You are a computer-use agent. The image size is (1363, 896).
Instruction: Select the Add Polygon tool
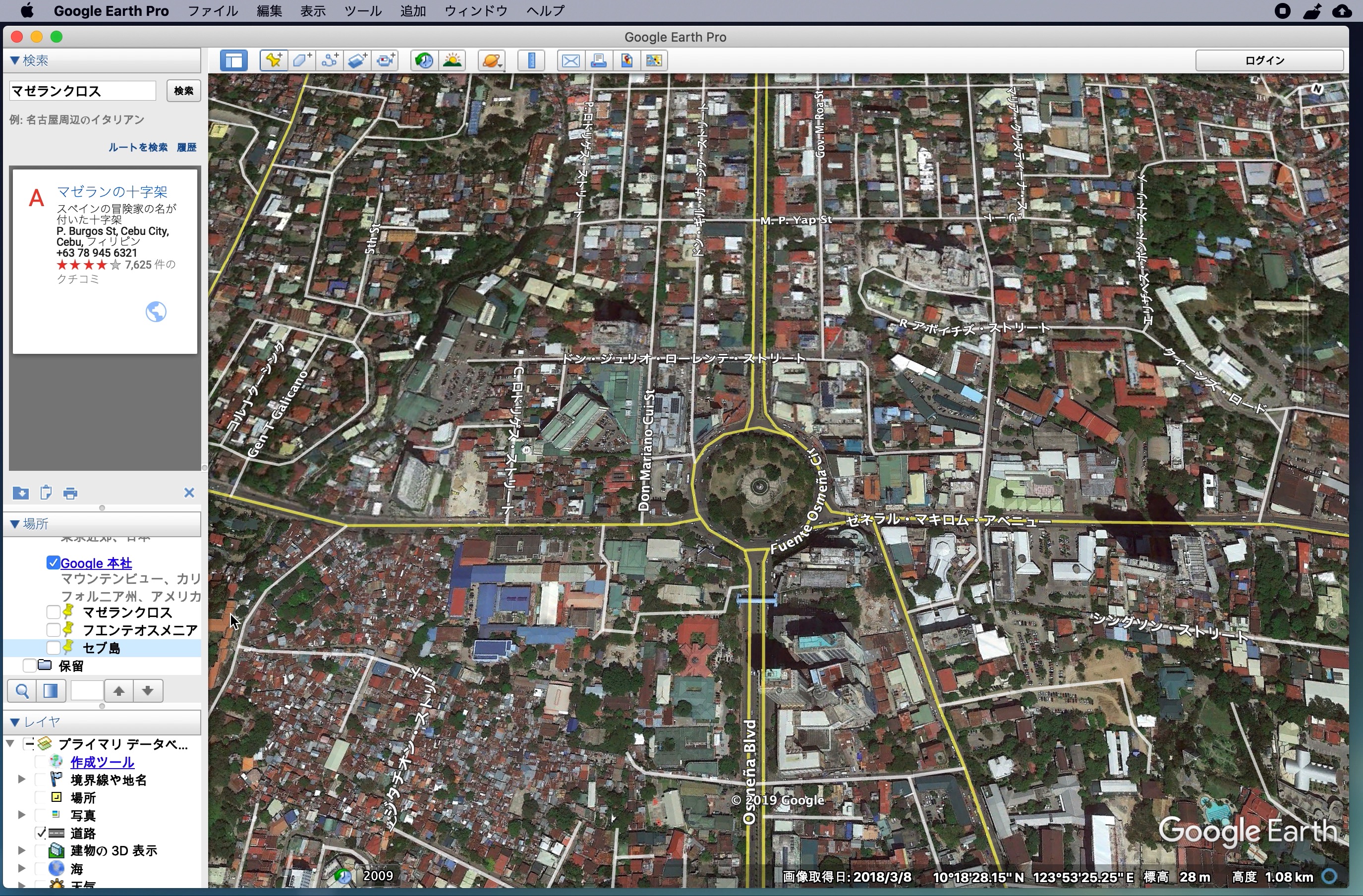pyautogui.click(x=302, y=60)
